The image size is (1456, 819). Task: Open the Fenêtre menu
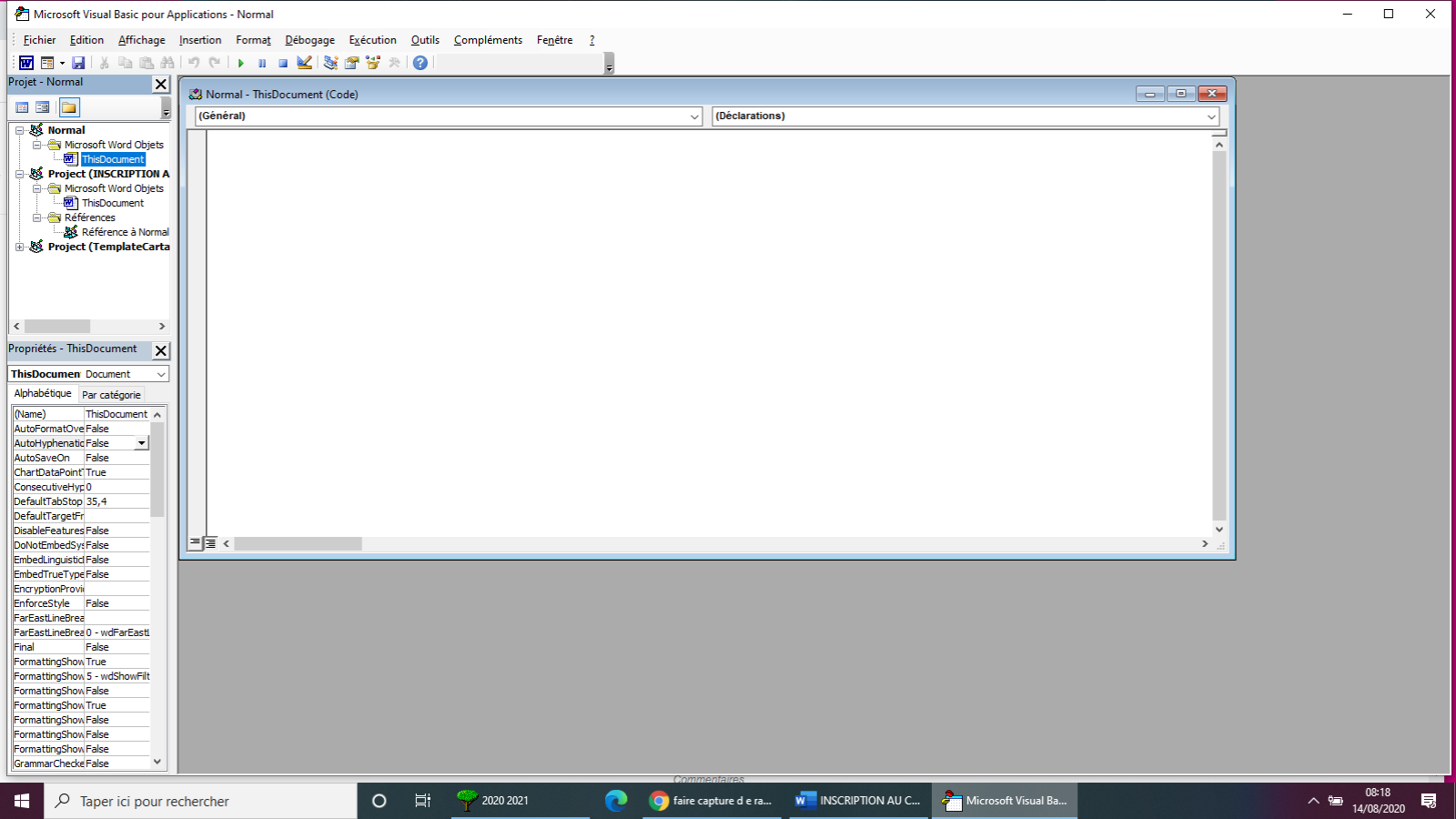pos(554,40)
